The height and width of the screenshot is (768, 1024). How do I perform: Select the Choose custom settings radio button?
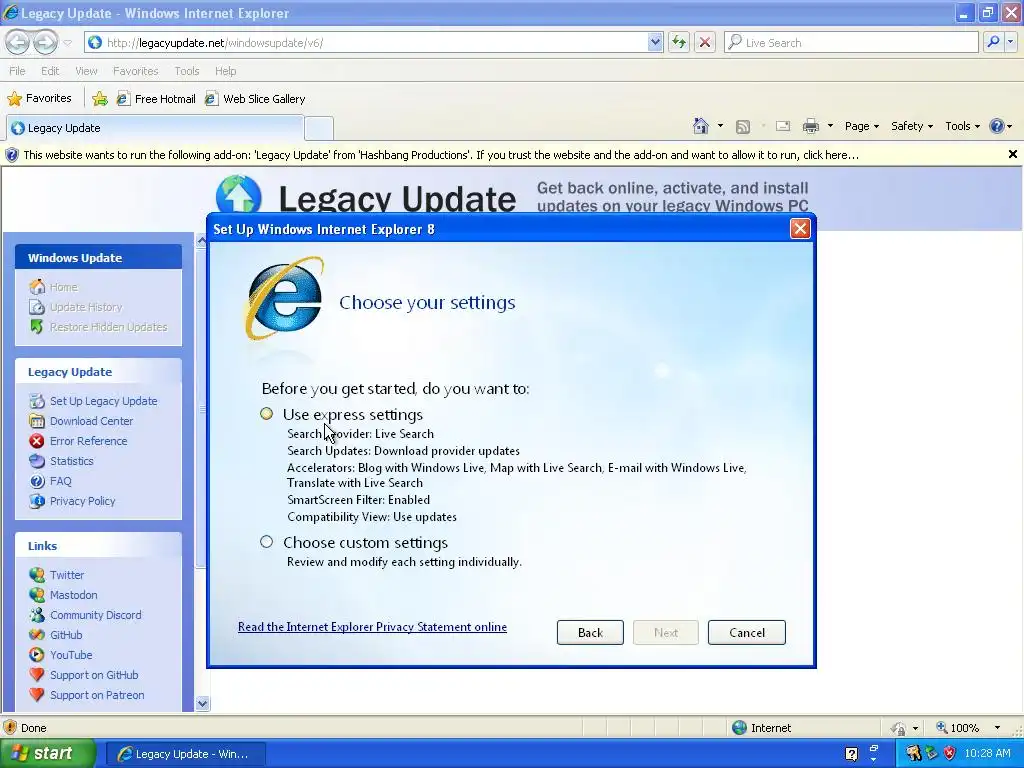[266, 541]
